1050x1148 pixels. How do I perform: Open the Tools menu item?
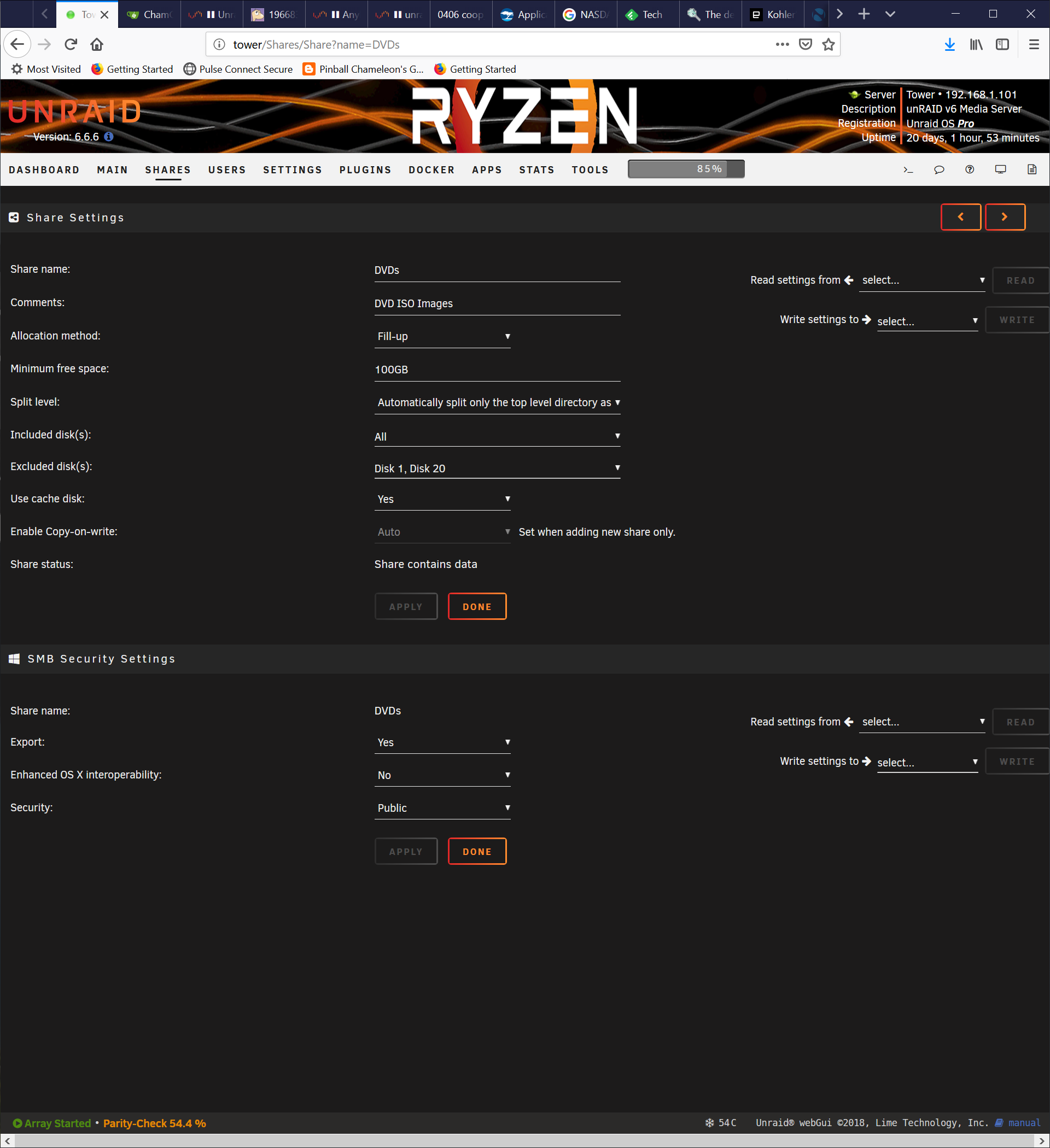(x=590, y=169)
